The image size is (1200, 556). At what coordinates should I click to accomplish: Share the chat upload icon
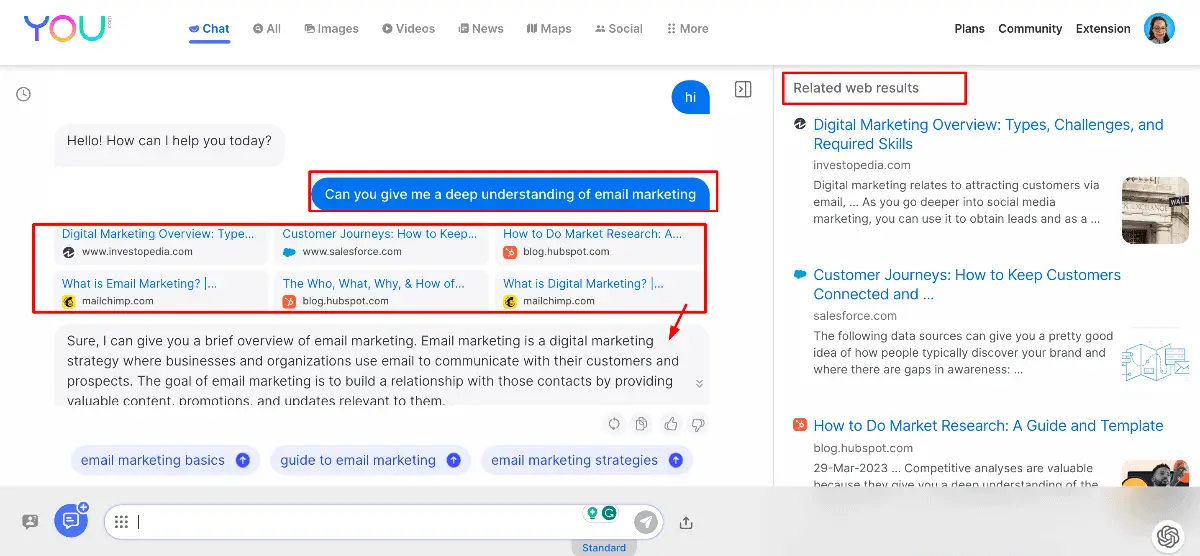tap(686, 522)
